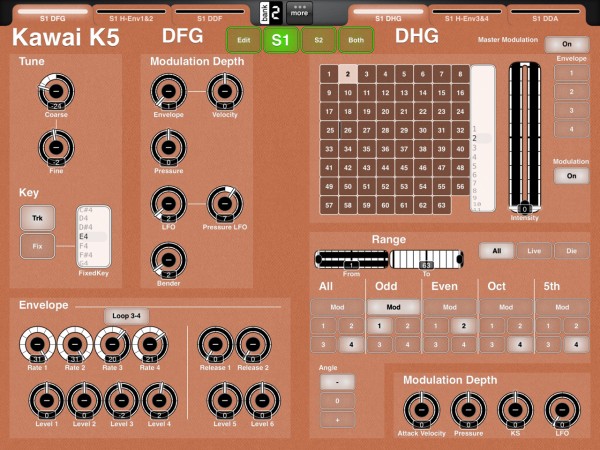Click the Envelope modulation depth knob
The image size is (600, 450).
click(168, 91)
